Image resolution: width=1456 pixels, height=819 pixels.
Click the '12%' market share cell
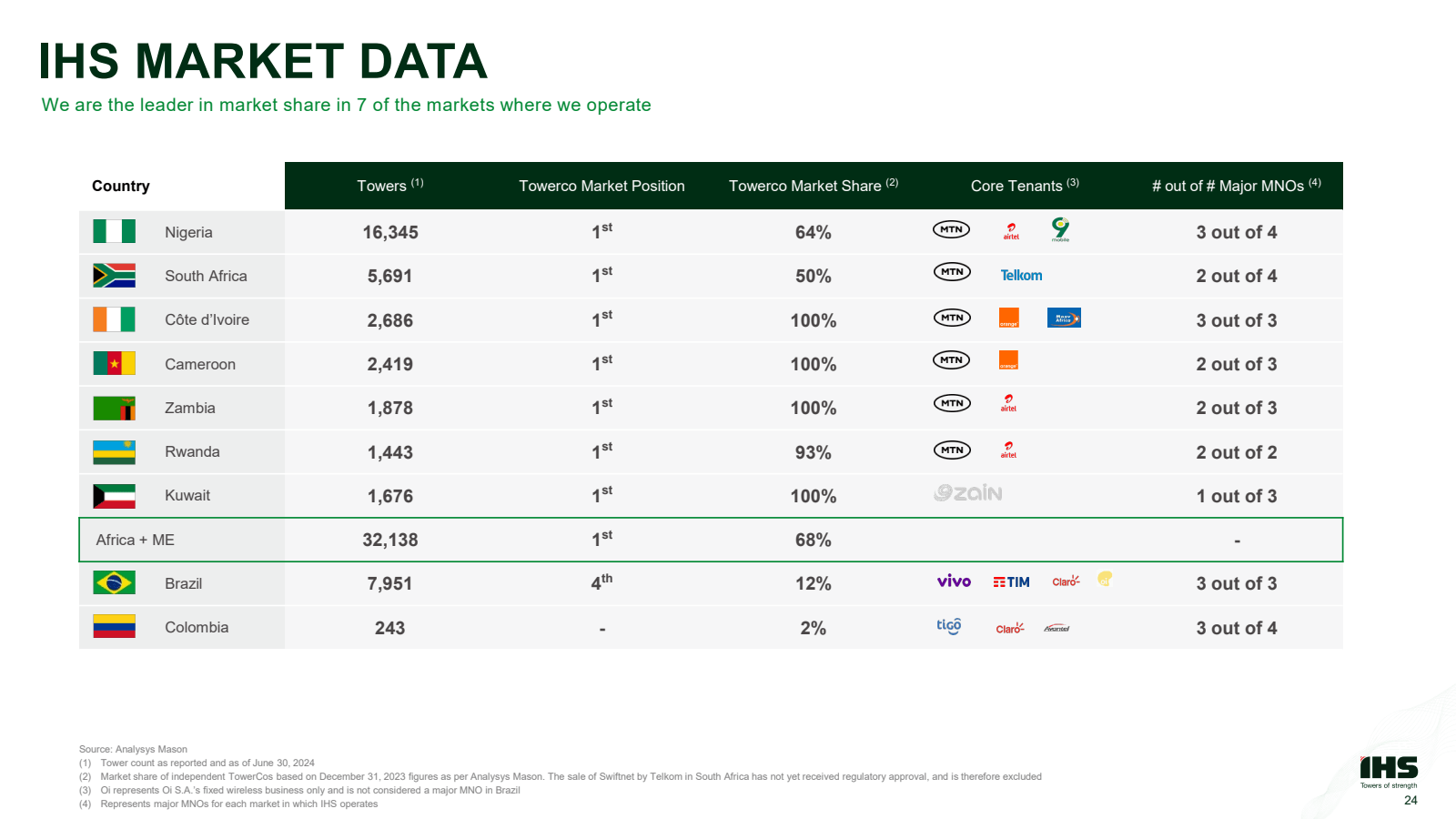[814, 583]
